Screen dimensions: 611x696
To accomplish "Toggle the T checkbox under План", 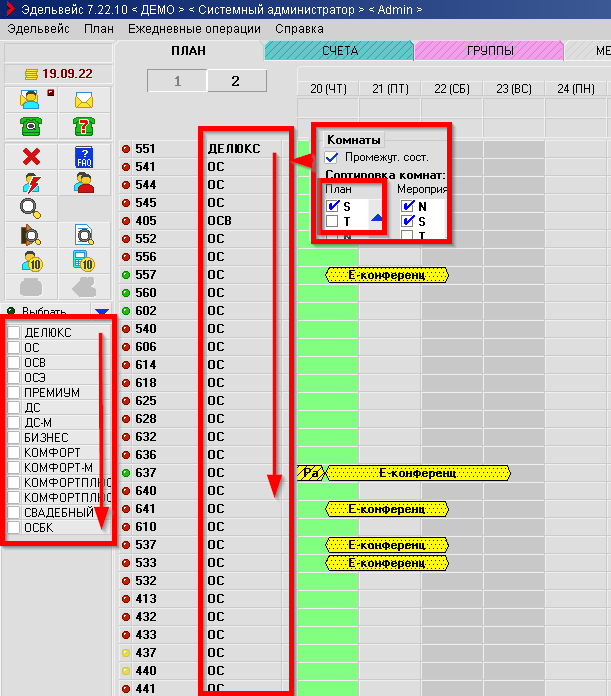I will click(332, 221).
